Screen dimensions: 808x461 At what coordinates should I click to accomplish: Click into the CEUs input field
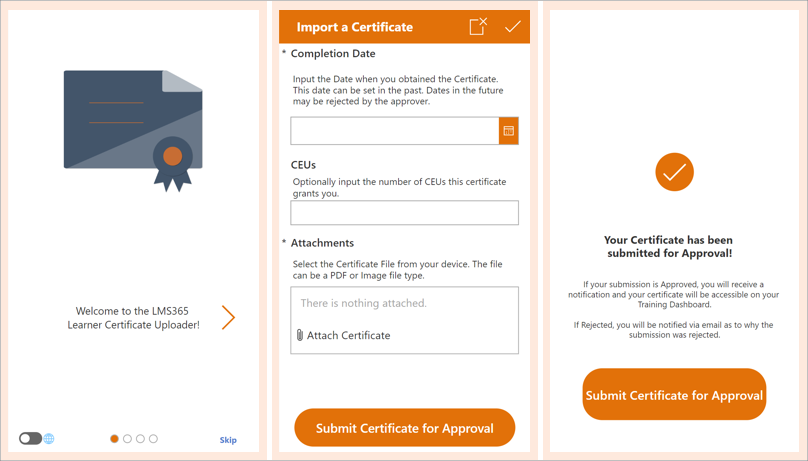point(404,213)
